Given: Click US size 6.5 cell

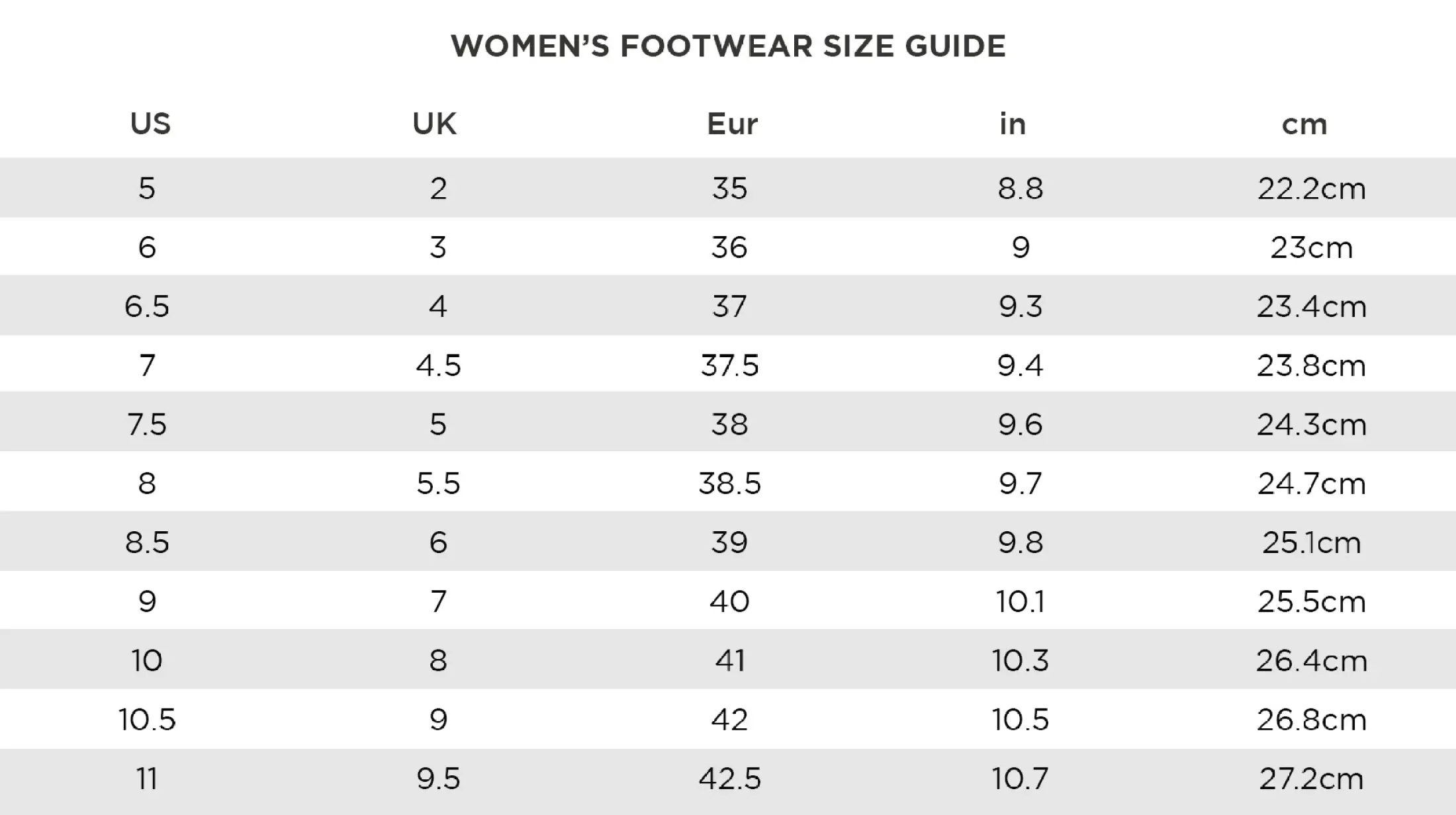Looking at the screenshot, I should pyautogui.click(x=147, y=306).
